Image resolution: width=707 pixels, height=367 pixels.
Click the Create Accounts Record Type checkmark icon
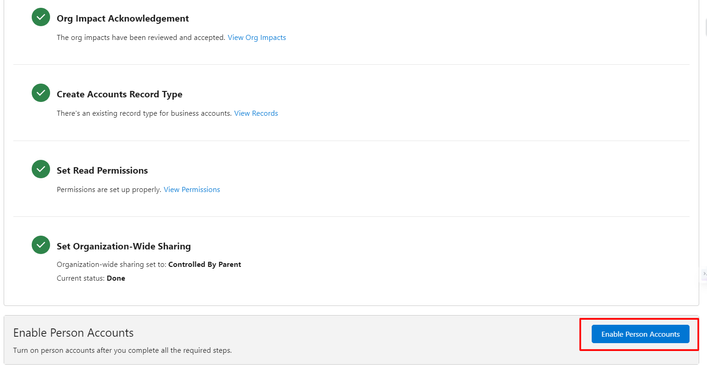[41, 93]
